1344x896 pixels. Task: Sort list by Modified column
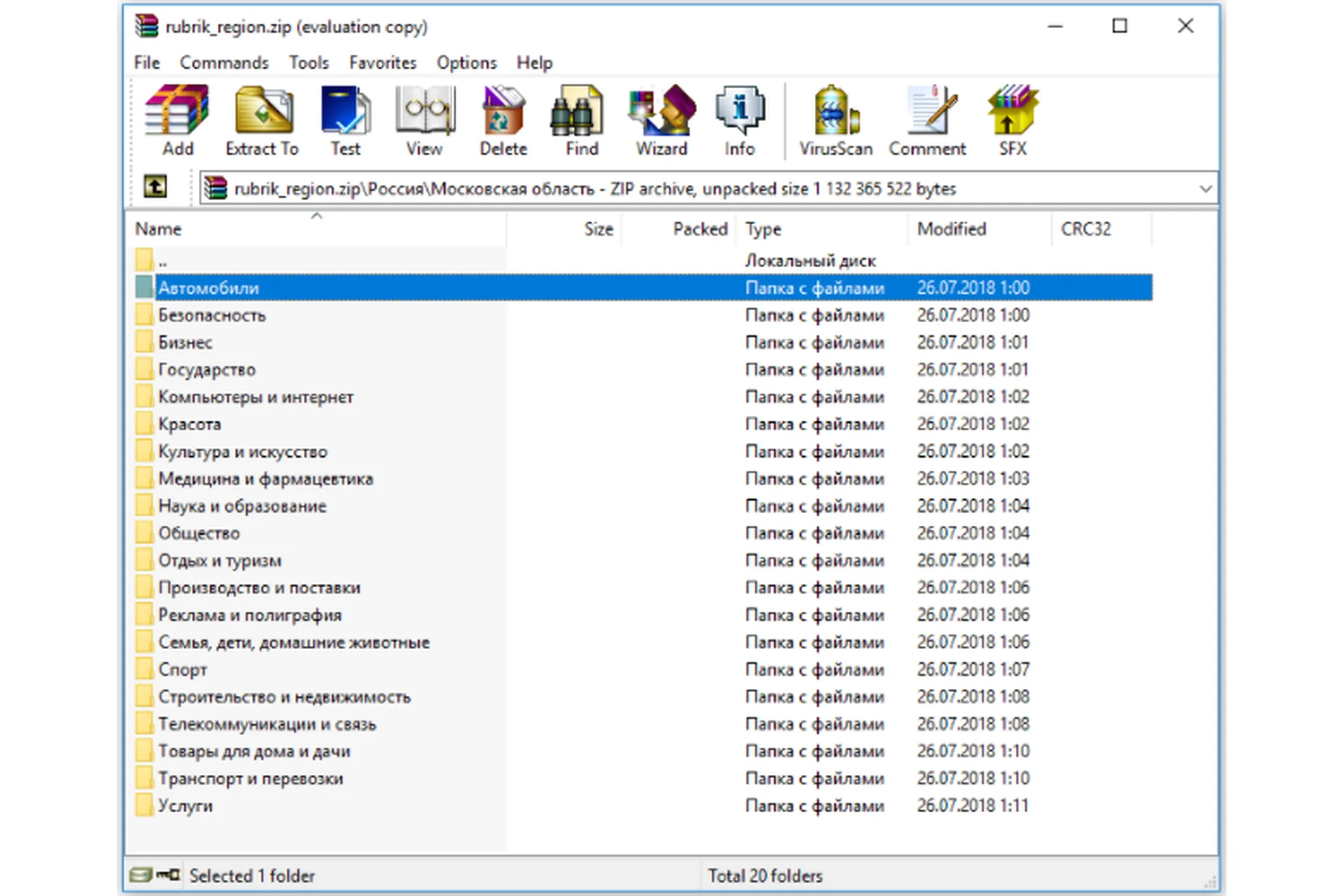pos(951,229)
